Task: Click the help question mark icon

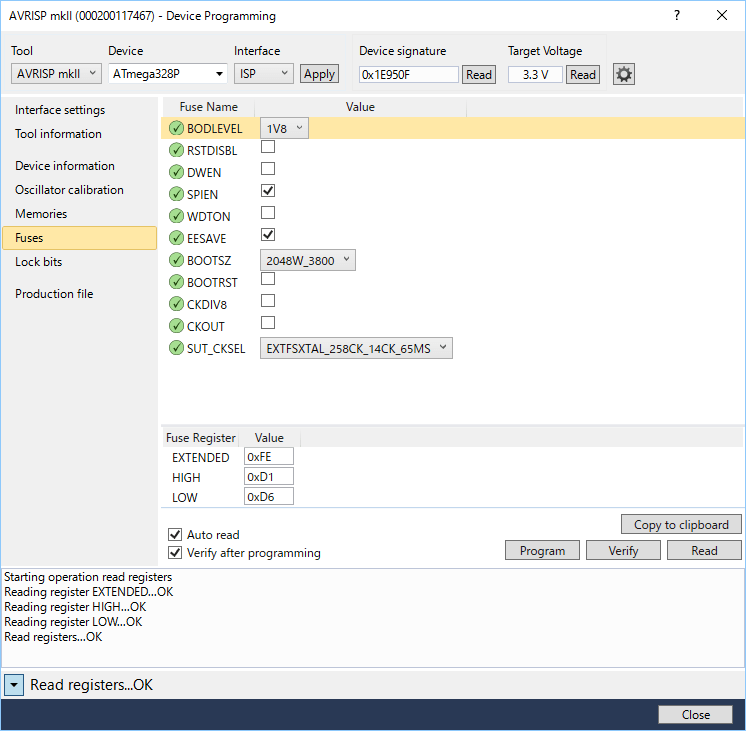Action: 677,16
